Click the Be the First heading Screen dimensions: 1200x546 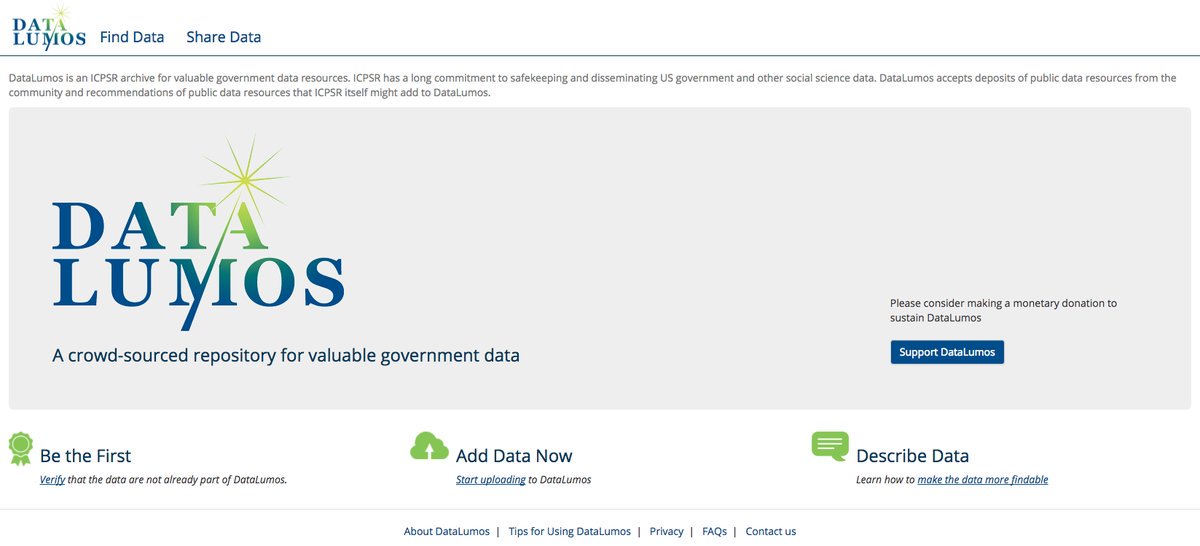click(86, 456)
